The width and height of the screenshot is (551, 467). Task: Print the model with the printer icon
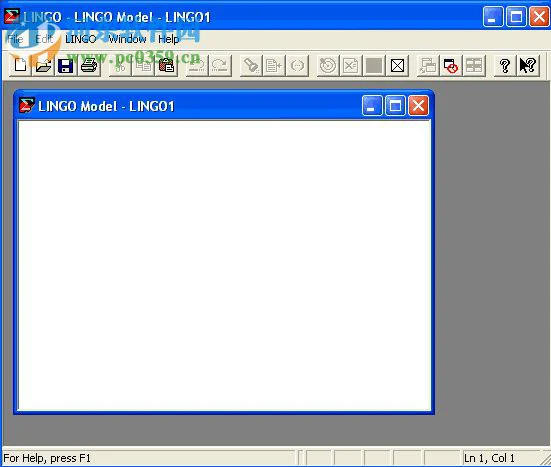point(89,65)
